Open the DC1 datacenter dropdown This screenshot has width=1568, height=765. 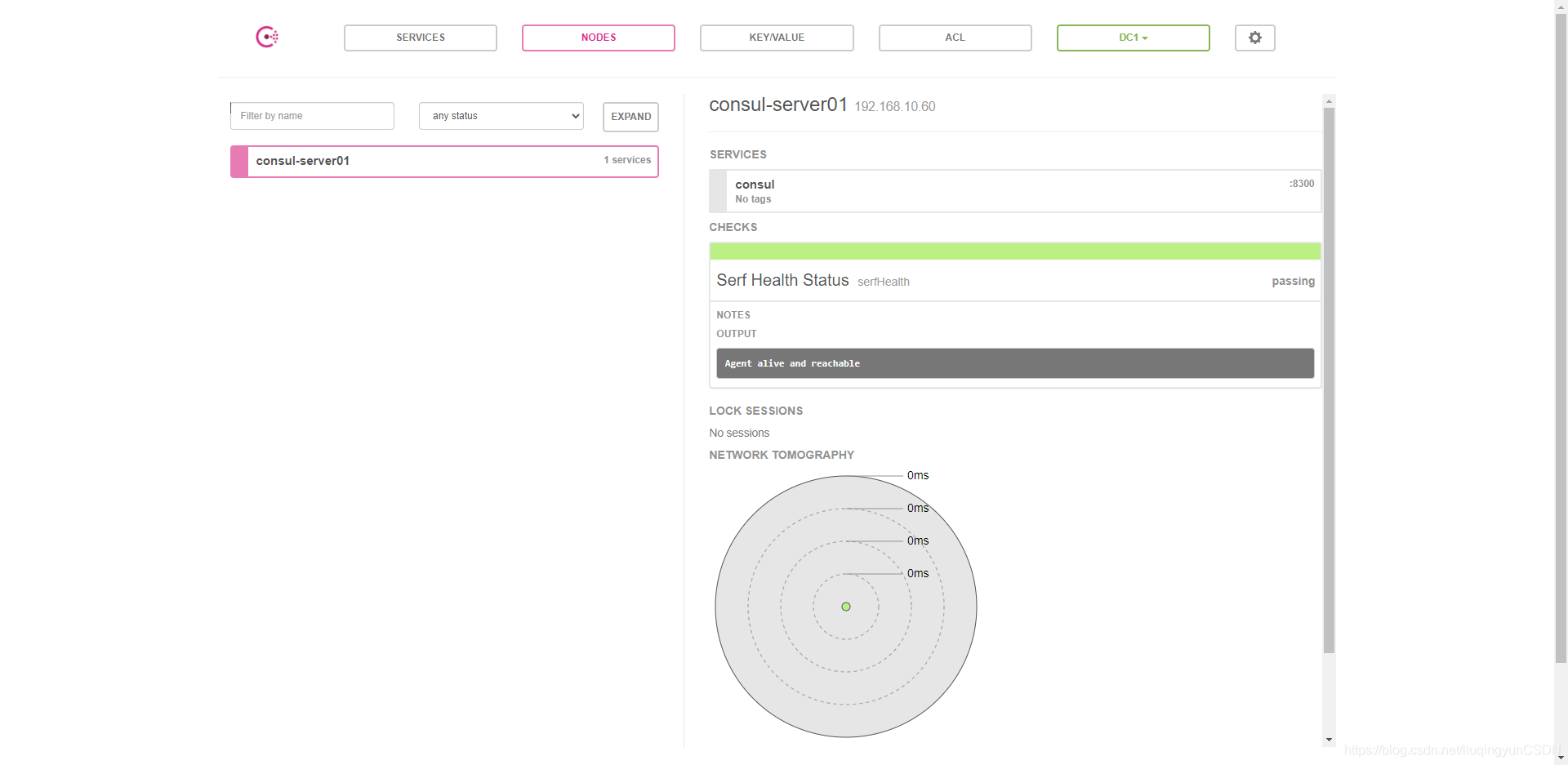tap(1133, 38)
